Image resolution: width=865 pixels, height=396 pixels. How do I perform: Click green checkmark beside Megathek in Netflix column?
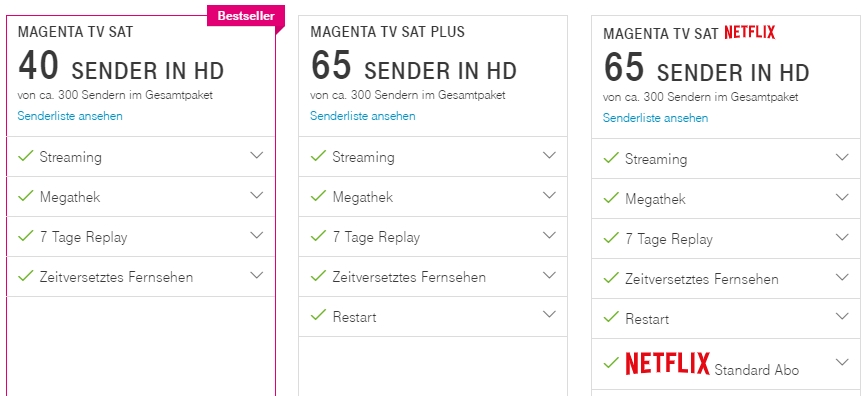coord(611,197)
